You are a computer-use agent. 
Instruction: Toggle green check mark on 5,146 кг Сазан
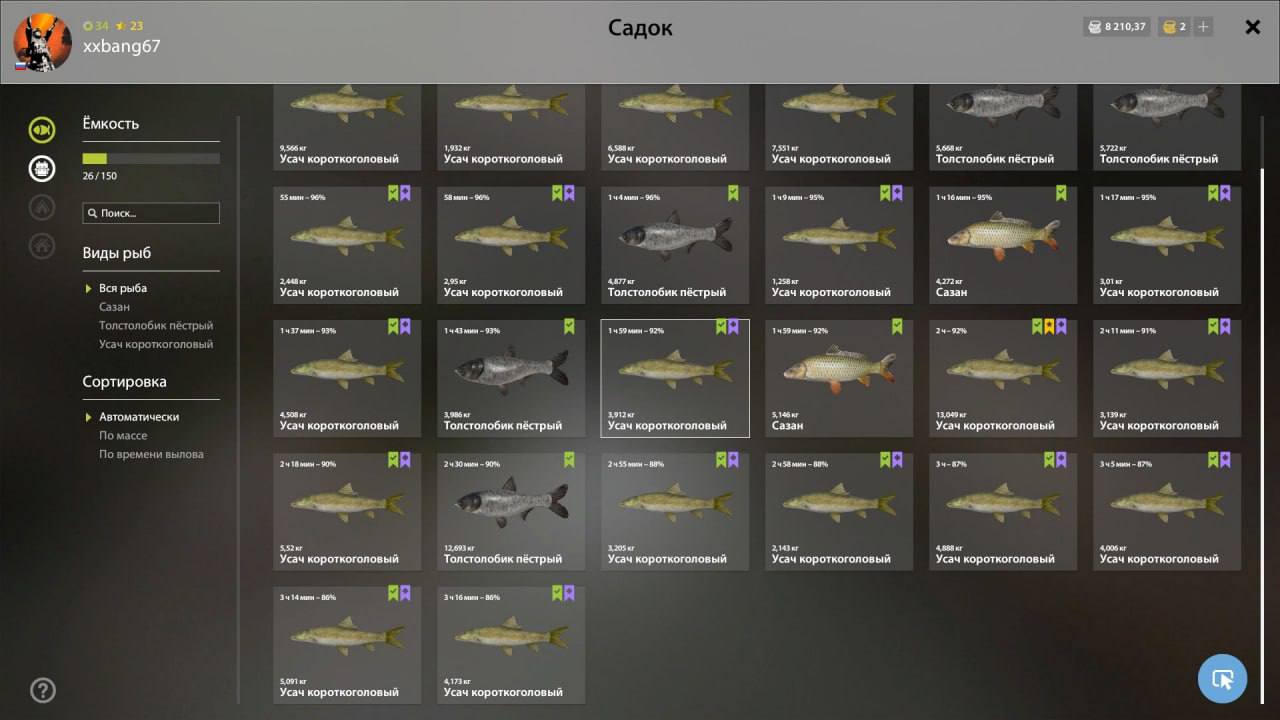coord(897,326)
